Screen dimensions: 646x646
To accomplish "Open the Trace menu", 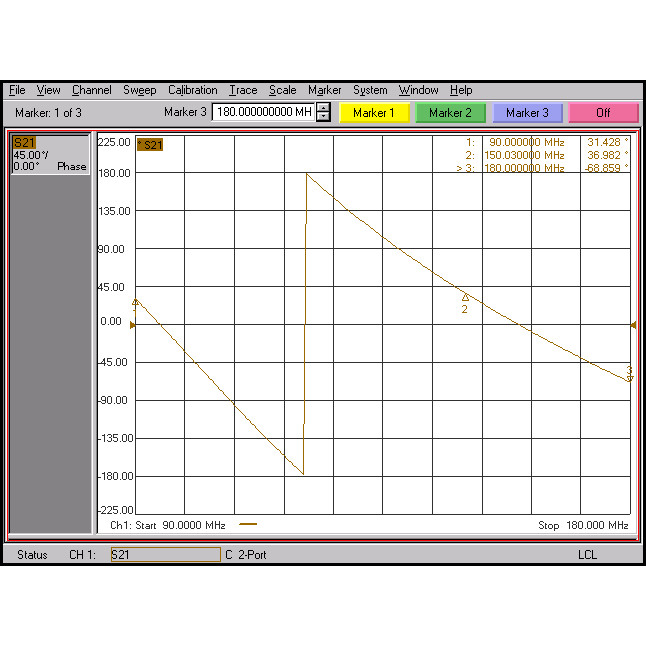I will click(243, 90).
